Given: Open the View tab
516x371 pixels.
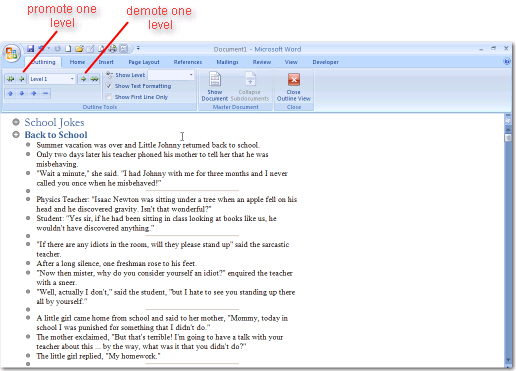Looking at the screenshot, I should 291,62.
